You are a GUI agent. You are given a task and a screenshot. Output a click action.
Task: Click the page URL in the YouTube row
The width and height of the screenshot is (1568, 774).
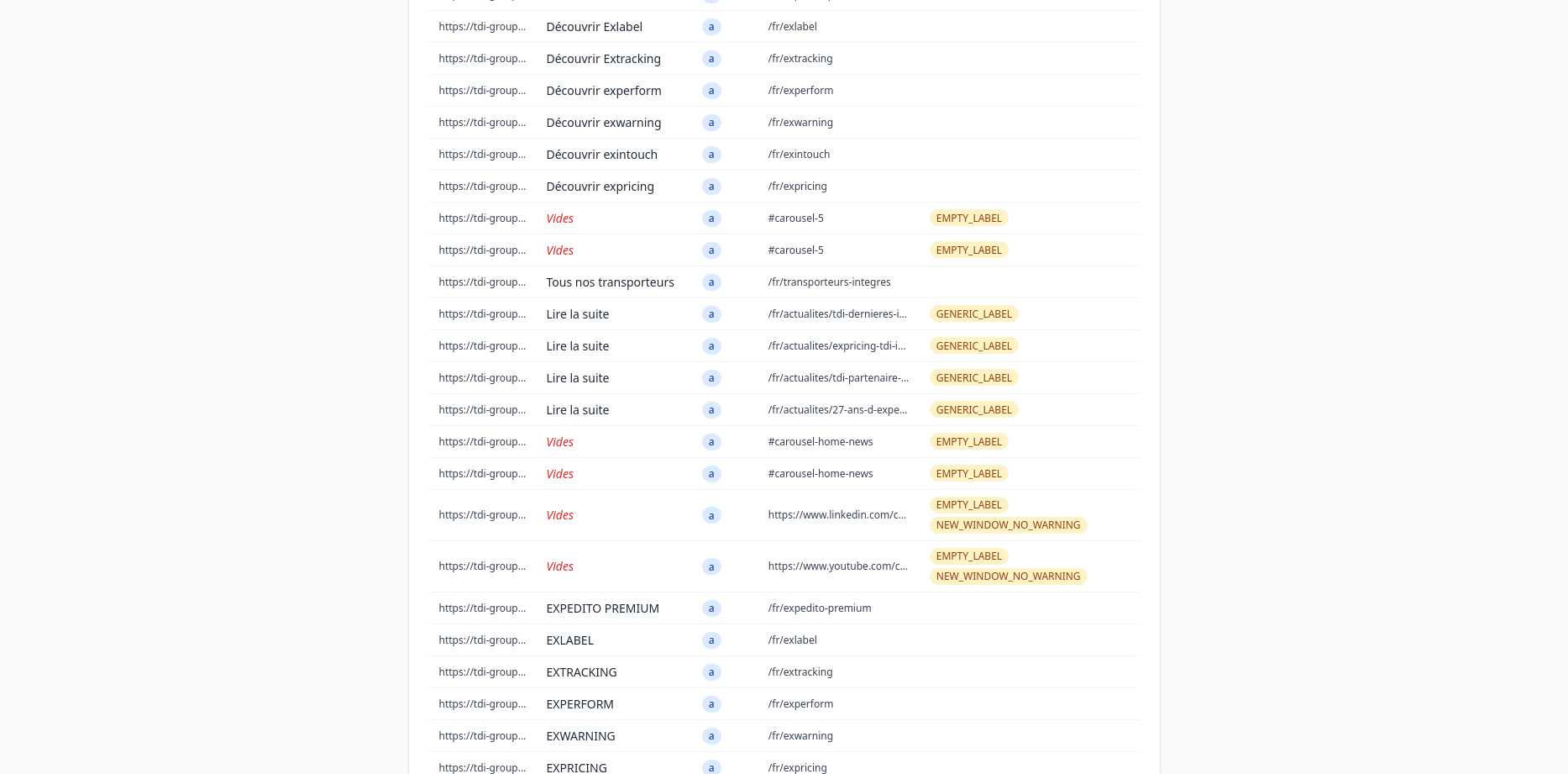(x=482, y=566)
